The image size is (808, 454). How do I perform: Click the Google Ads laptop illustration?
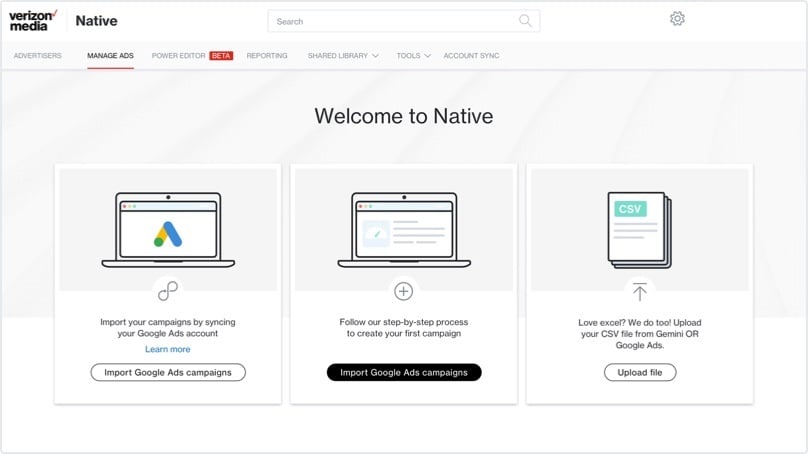168,230
